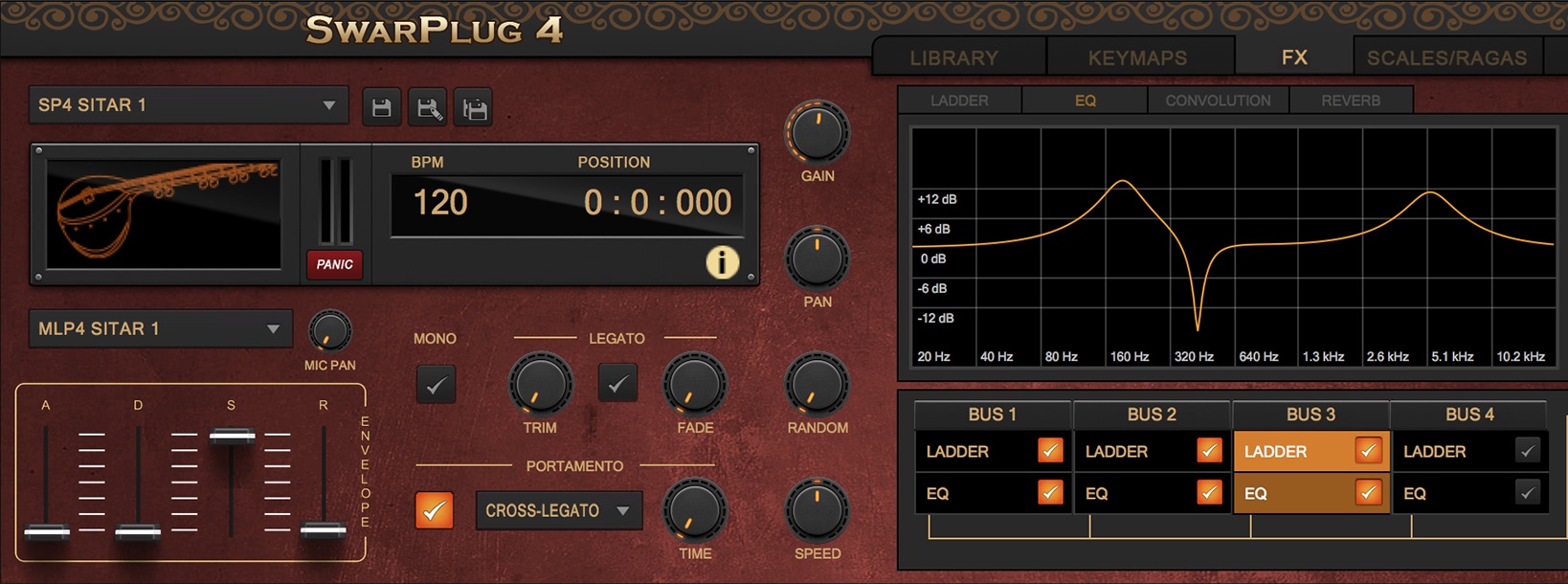Open the CROSS-LEGATO portamento mode dropdown
The height and width of the screenshot is (584, 1568).
(559, 510)
